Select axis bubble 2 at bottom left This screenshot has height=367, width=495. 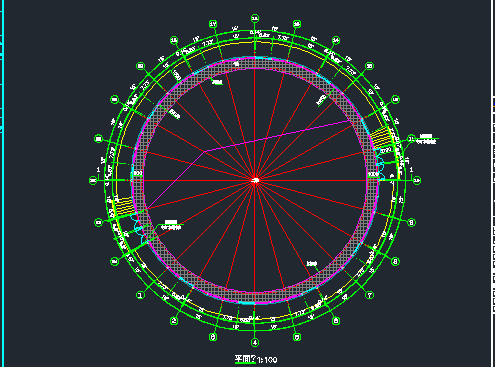coord(174,321)
